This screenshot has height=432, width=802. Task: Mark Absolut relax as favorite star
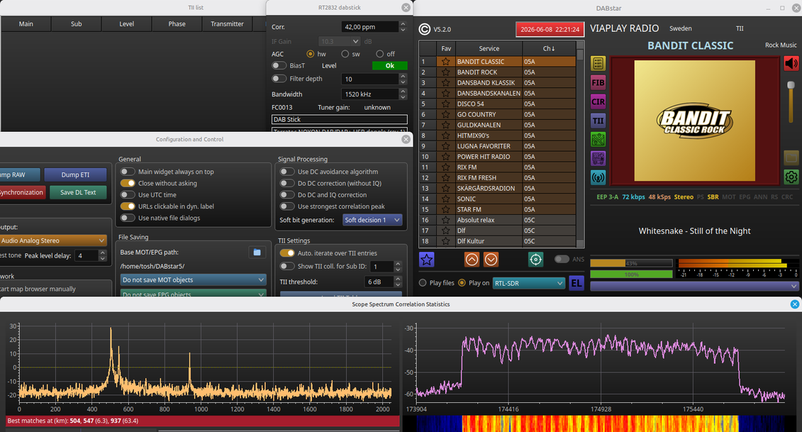pos(446,220)
